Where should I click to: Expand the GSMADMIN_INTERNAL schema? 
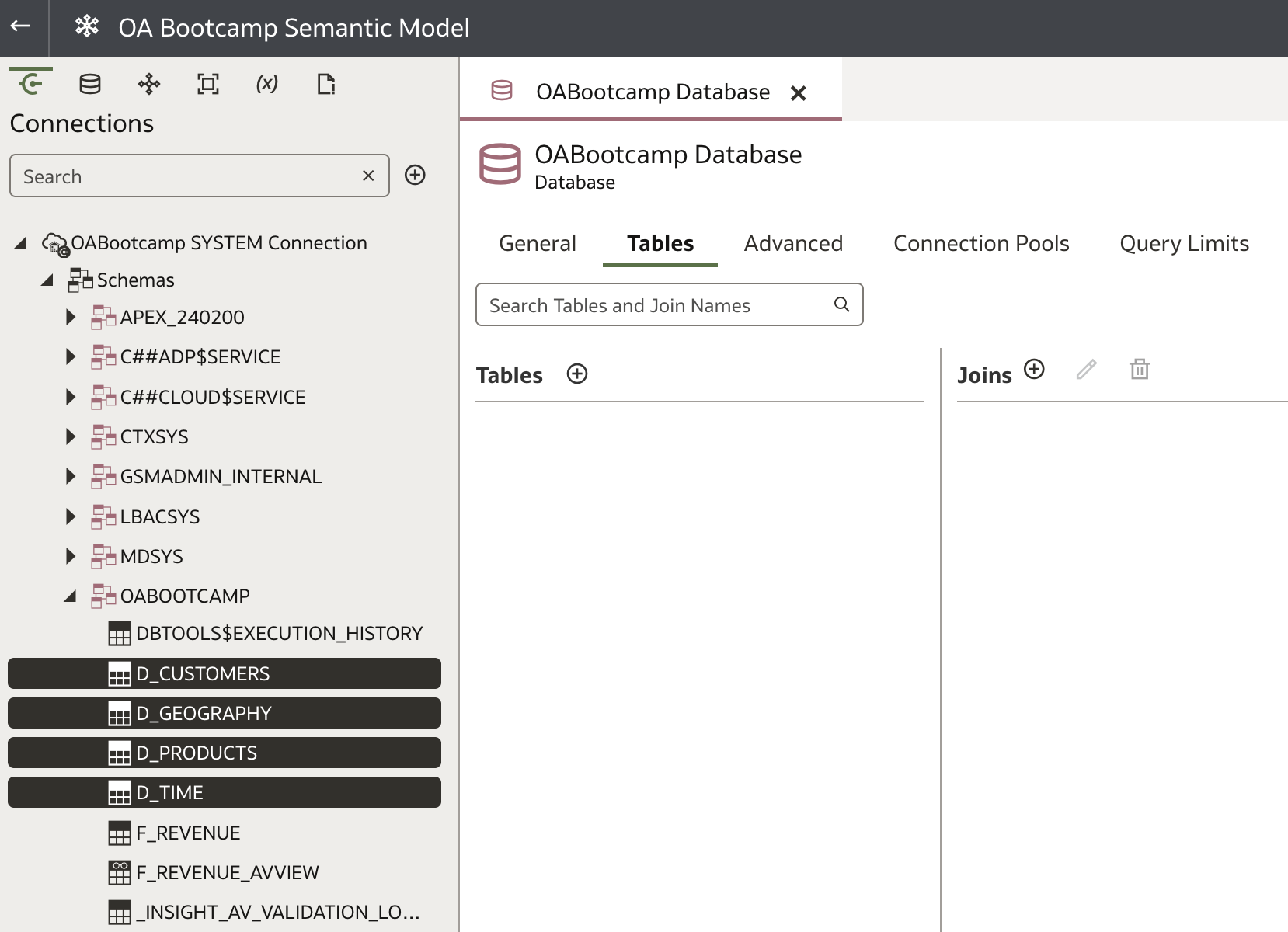pos(71,476)
